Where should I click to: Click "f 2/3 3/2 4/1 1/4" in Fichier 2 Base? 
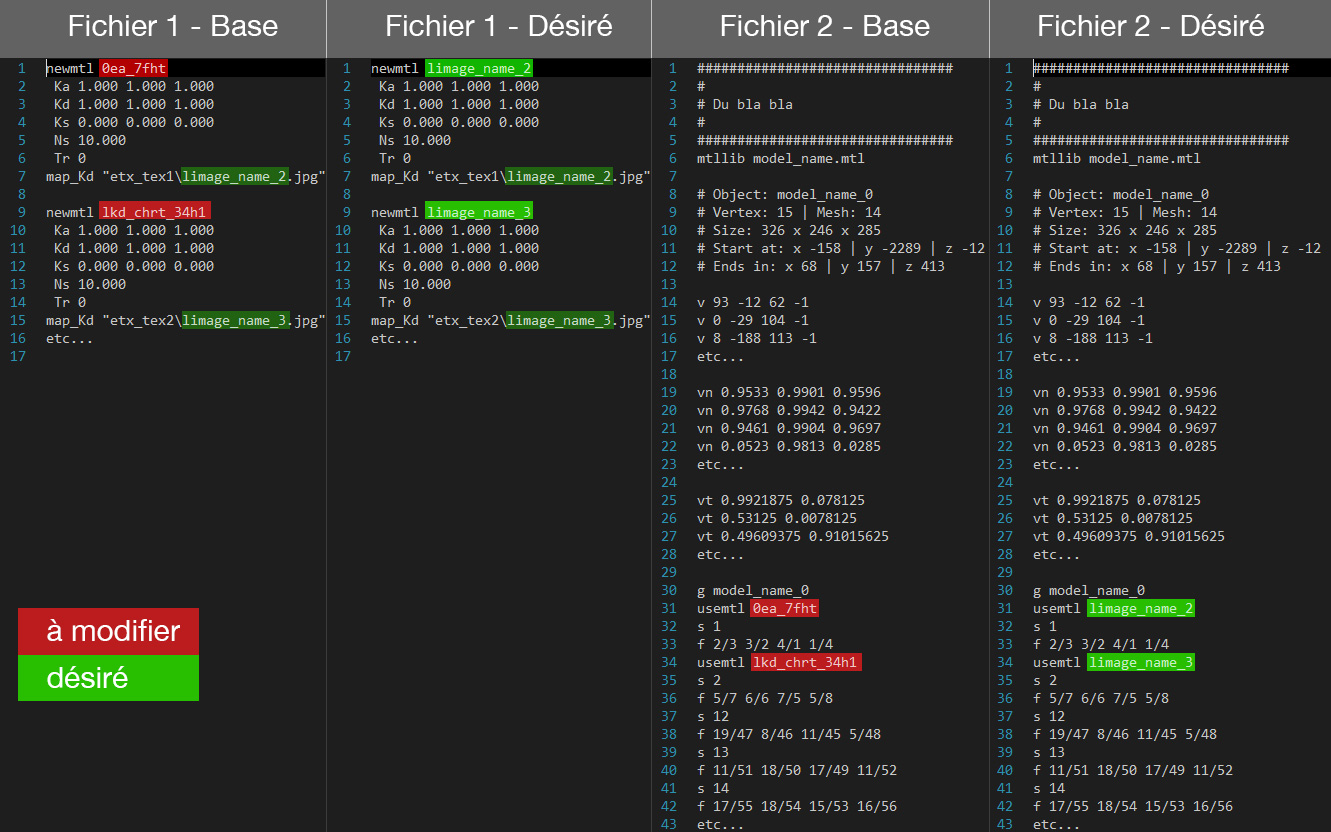(765, 644)
